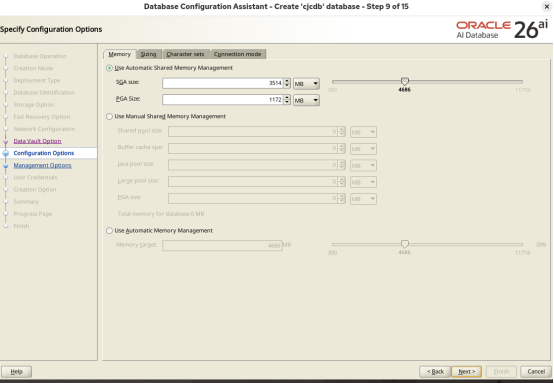Viewport: 554px width, 384px height.
Task: Click the Large pool size field
Action: 253,182
